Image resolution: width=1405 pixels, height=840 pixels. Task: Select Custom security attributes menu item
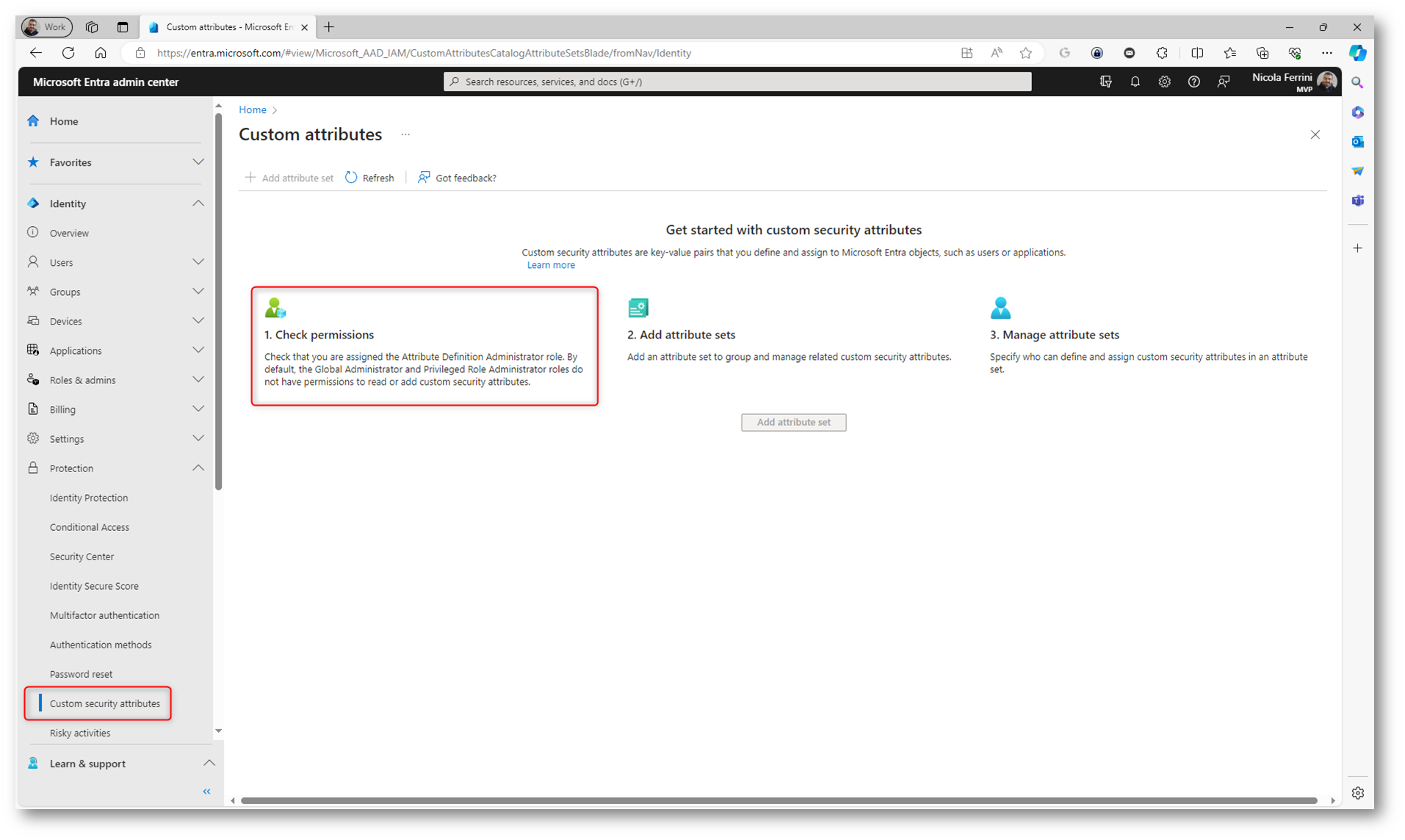tap(104, 703)
